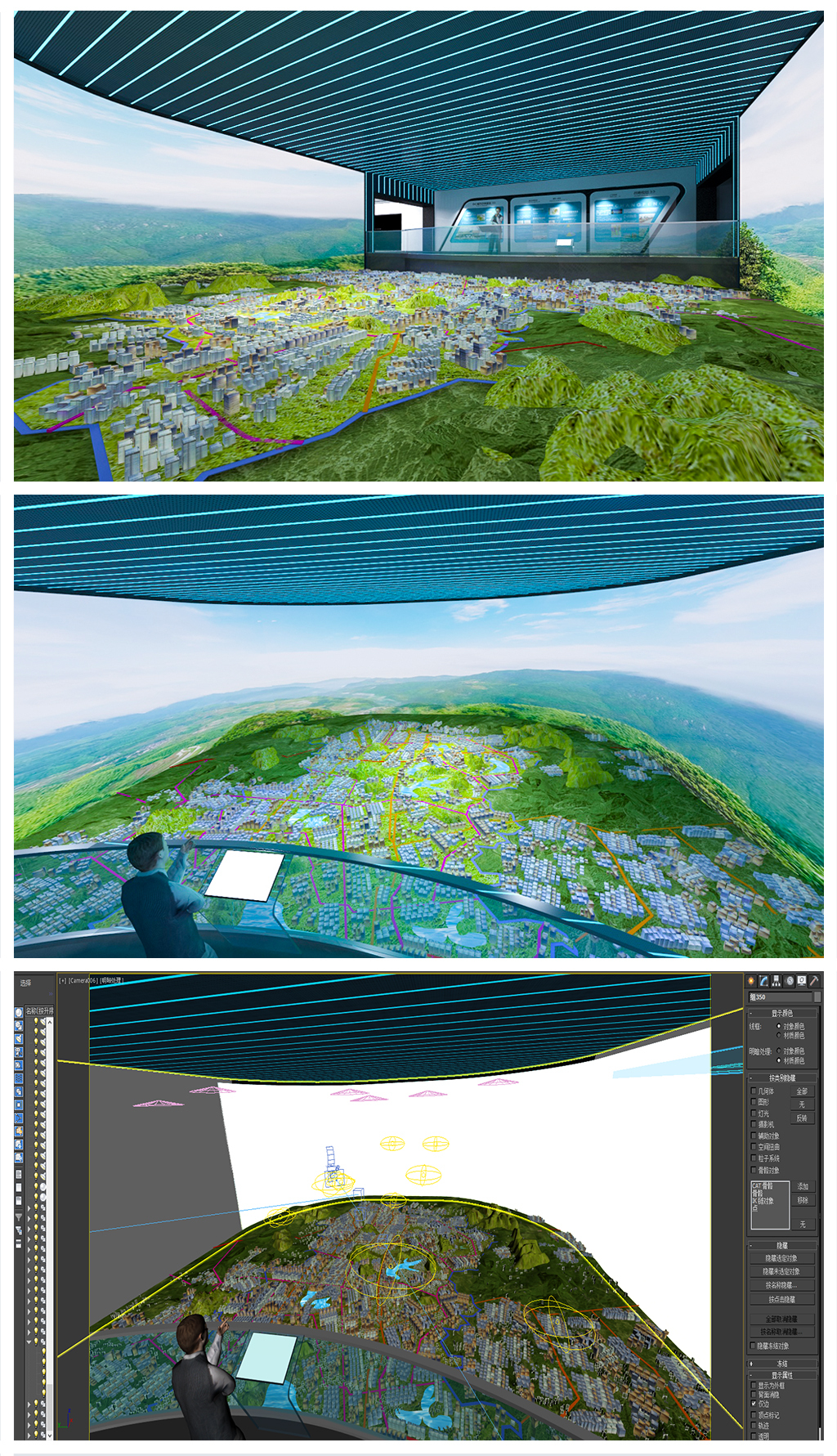Expand the 冻结 rollout
This screenshot has width=837, height=1456.
(x=782, y=1364)
